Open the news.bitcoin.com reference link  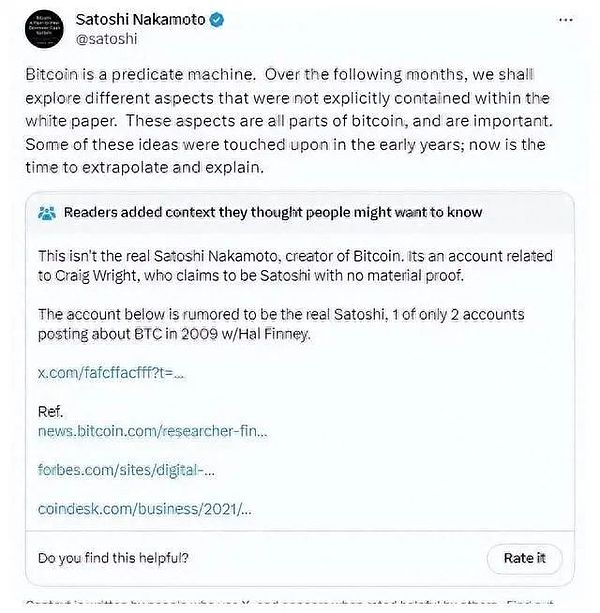tap(152, 430)
